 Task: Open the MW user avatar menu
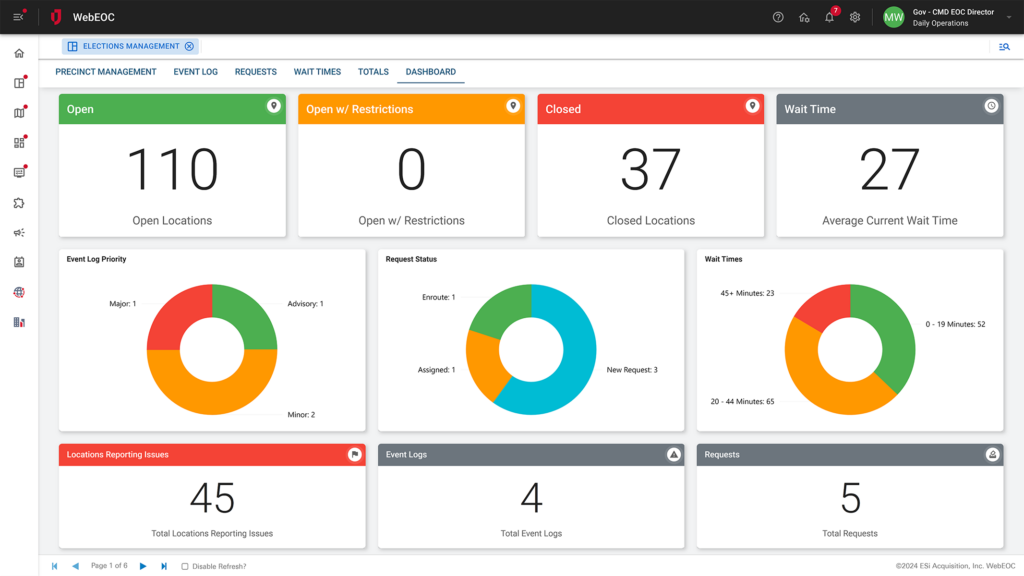point(893,17)
